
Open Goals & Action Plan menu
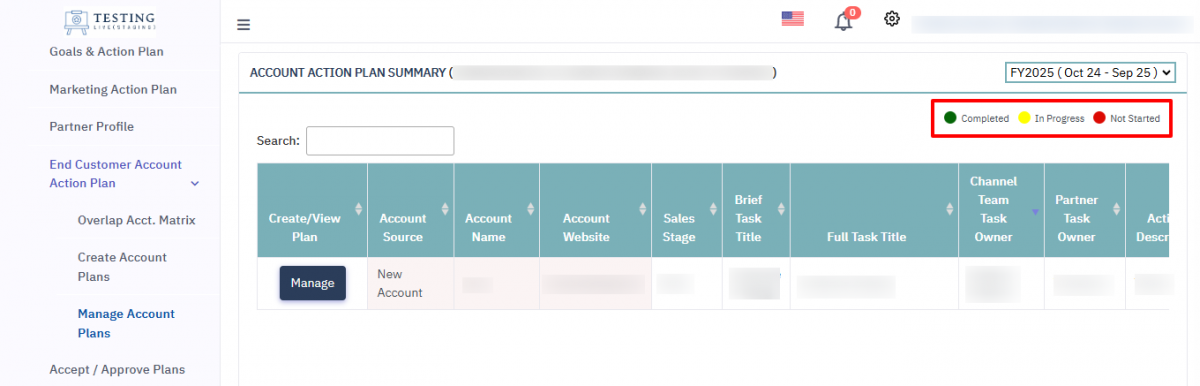click(x=107, y=51)
